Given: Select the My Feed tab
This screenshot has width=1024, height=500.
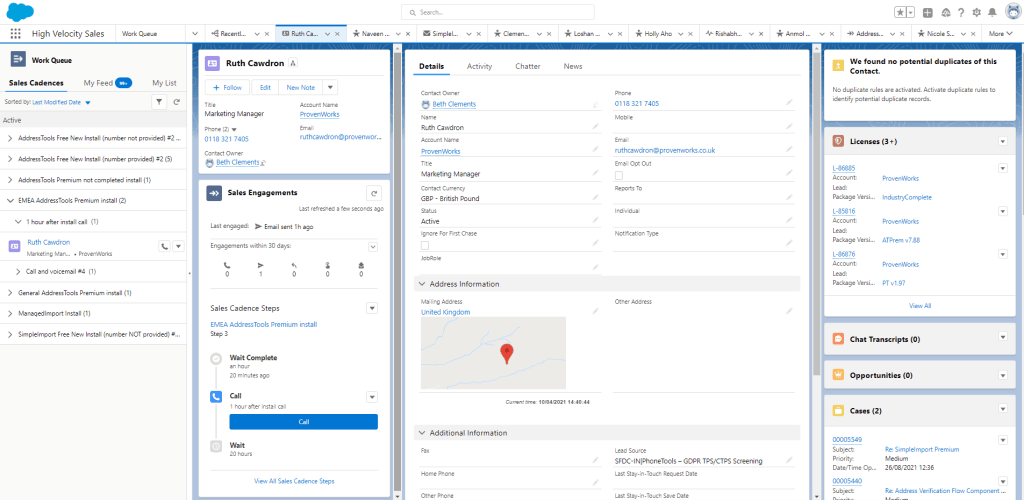Looking at the screenshot, I should (x=107, y=83).
